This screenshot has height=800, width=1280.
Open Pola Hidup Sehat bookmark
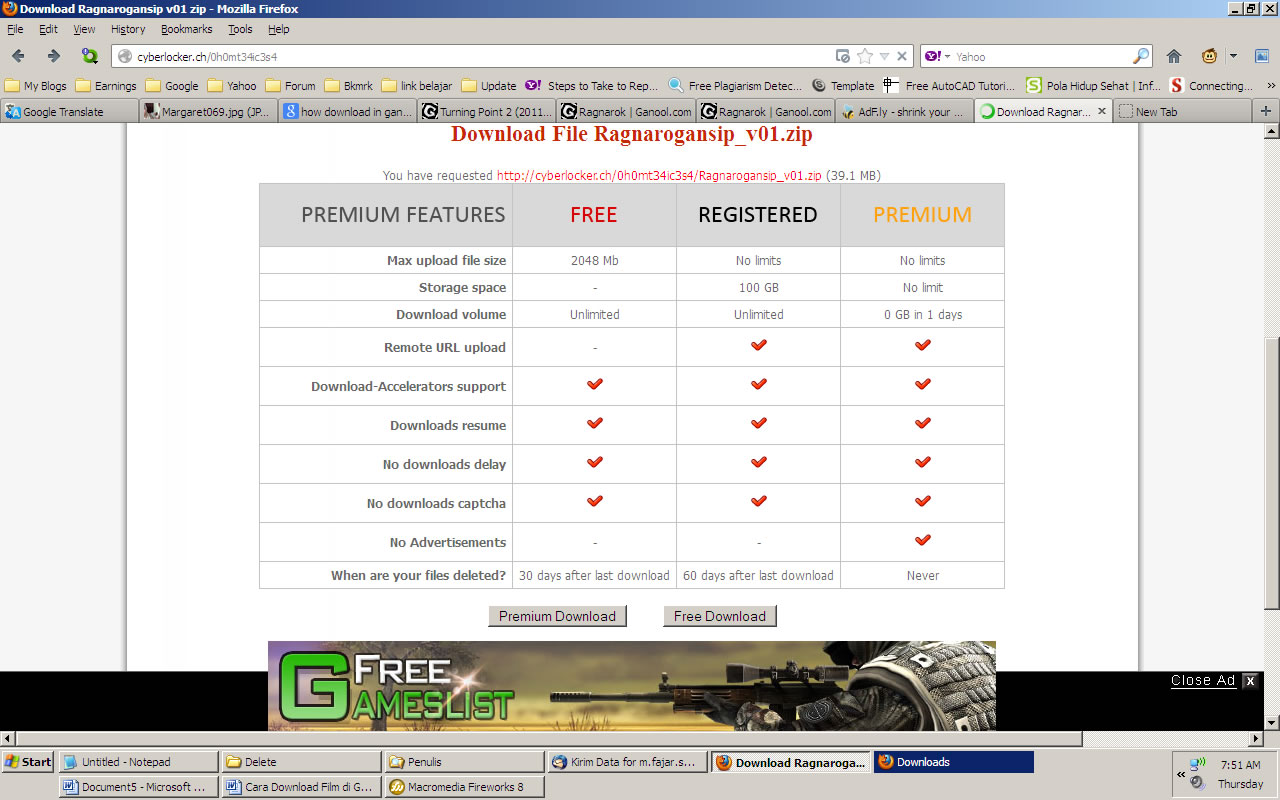click(1094, 86)
